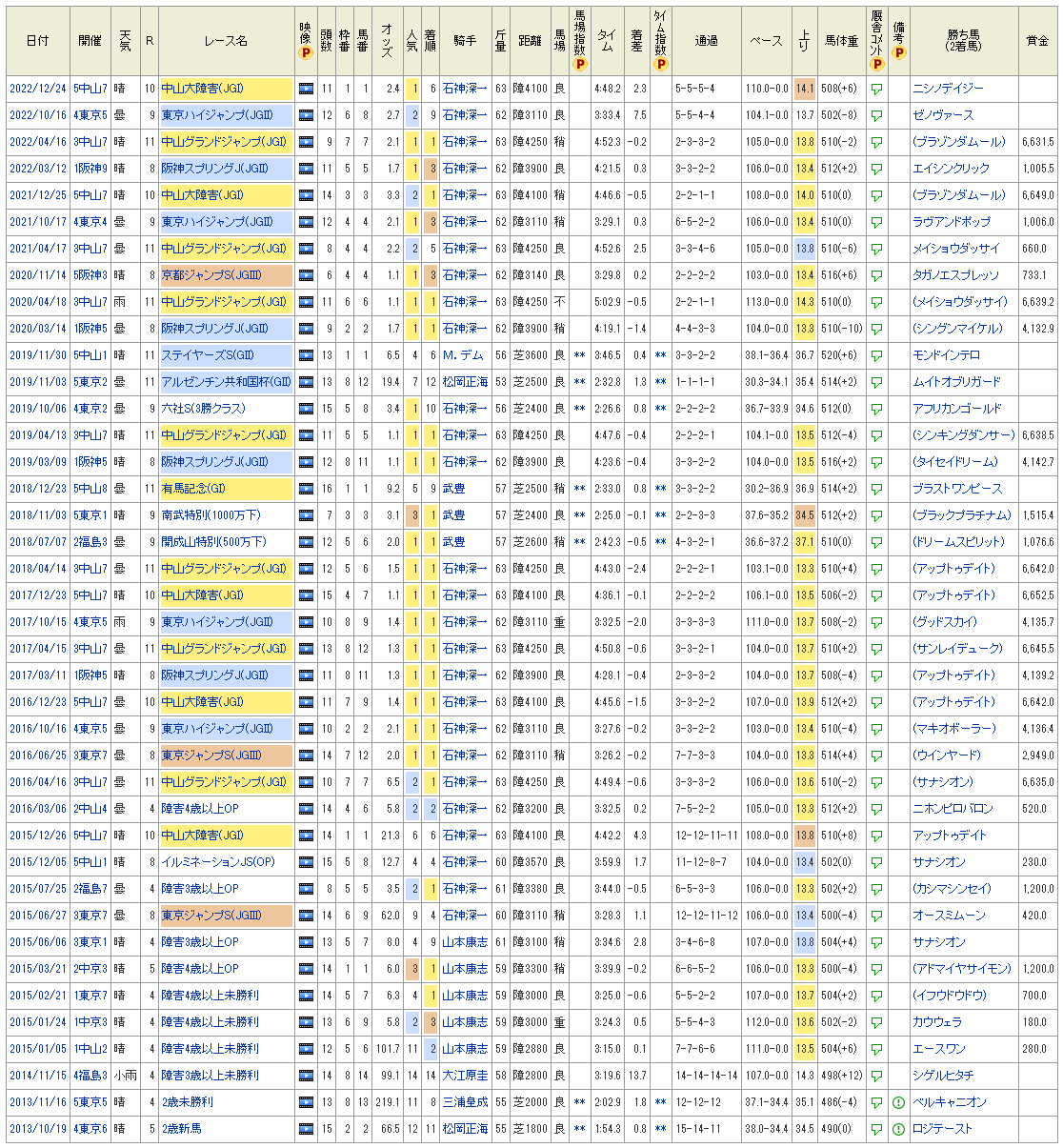Click the green remark icon in 2歳新馬 row
The height and width of the screenshot is (1148, 1063).
898,1129
